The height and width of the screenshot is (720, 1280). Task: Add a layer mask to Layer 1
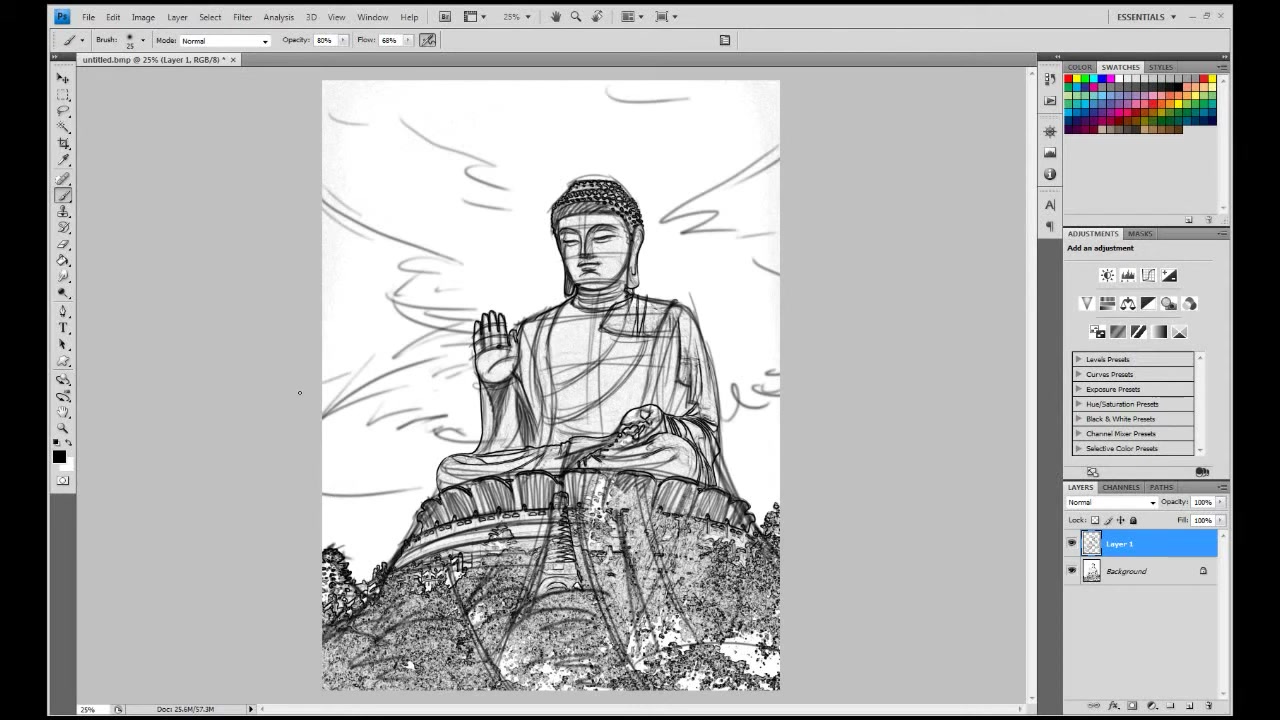[1132, 706]
